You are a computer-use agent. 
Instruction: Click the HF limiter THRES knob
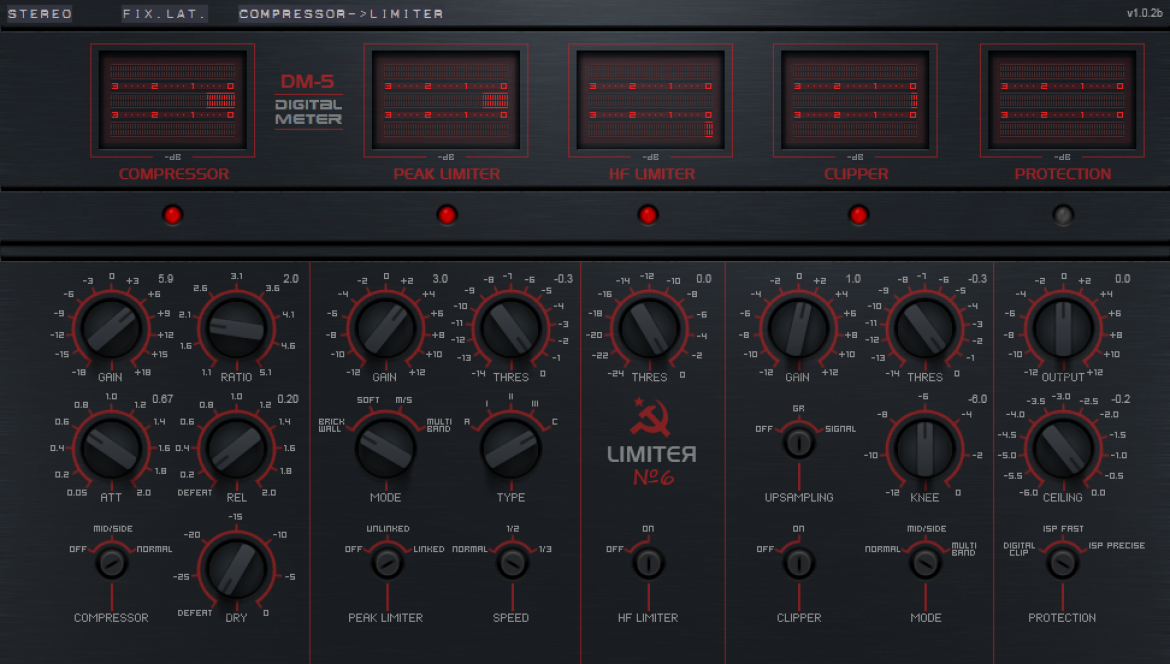tap(649, 328)
